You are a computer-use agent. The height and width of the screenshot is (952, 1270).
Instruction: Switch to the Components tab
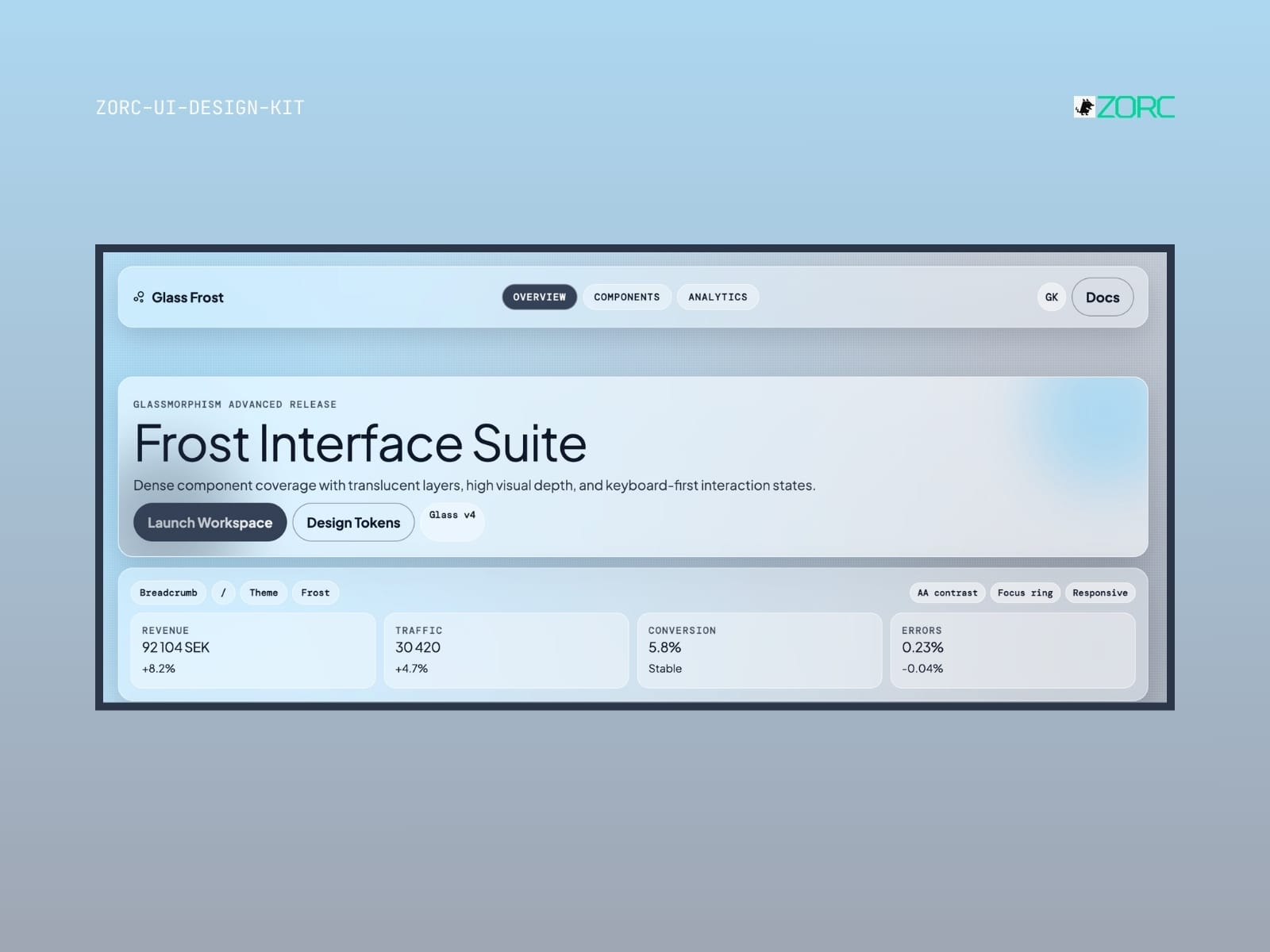point(627,297)
